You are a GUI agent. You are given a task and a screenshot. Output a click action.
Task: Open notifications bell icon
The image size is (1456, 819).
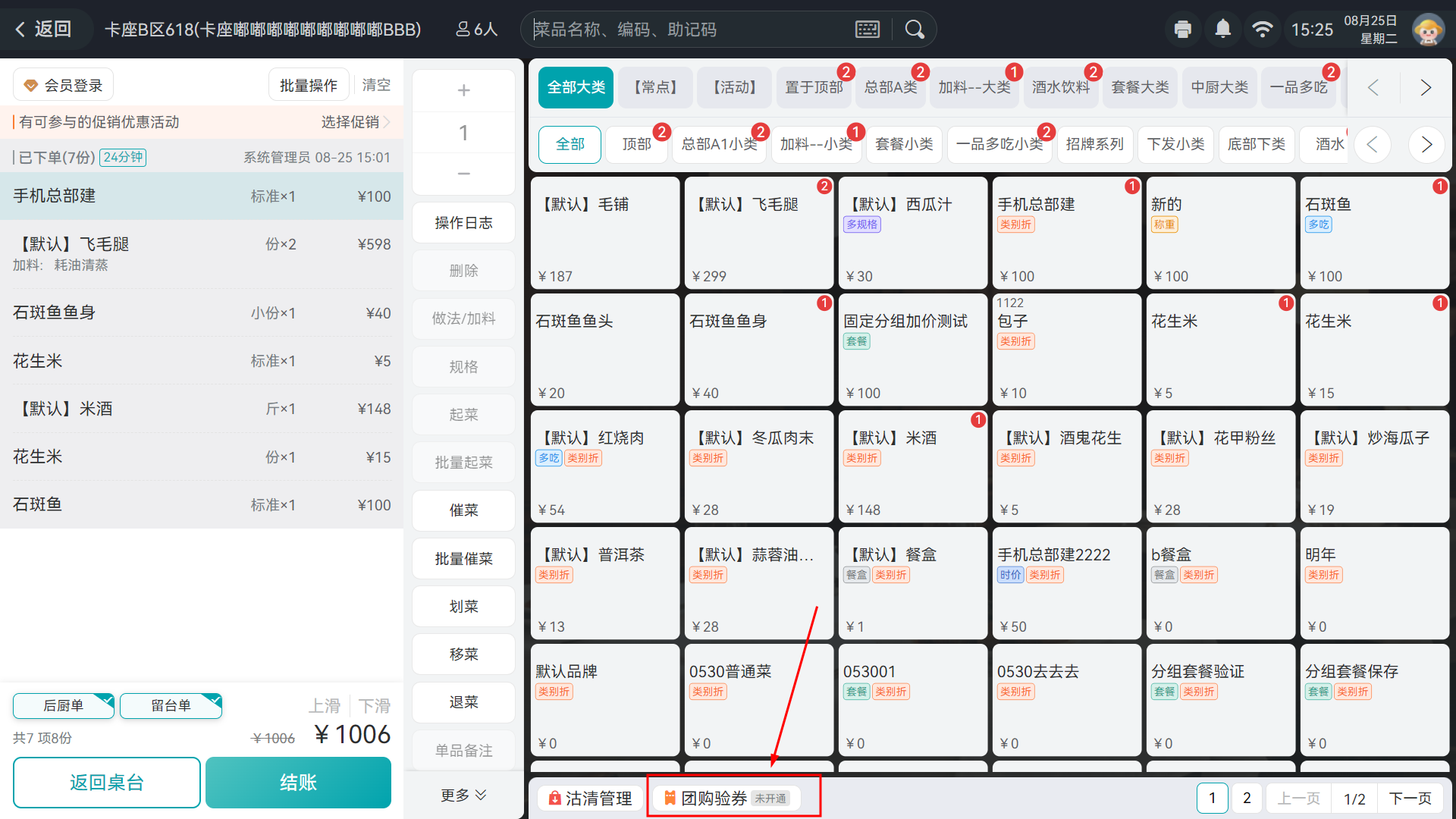(1222, 29)
